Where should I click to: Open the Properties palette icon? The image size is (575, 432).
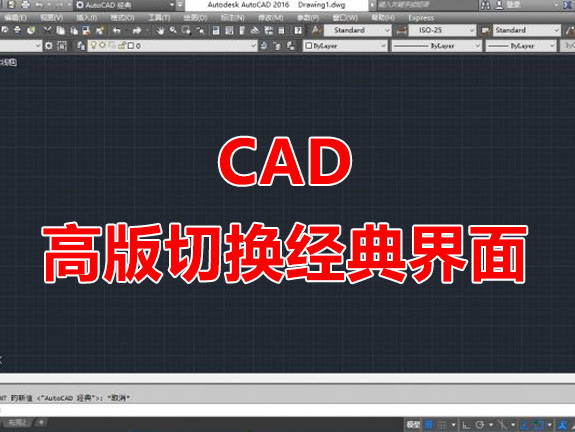pos(216,30)
